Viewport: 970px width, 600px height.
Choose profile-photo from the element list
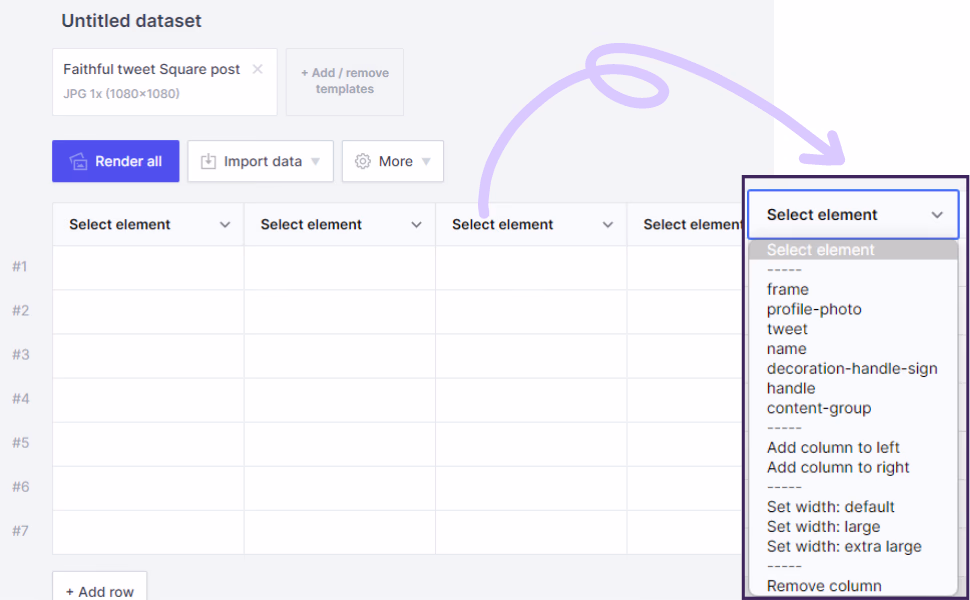tap(813, 309)
